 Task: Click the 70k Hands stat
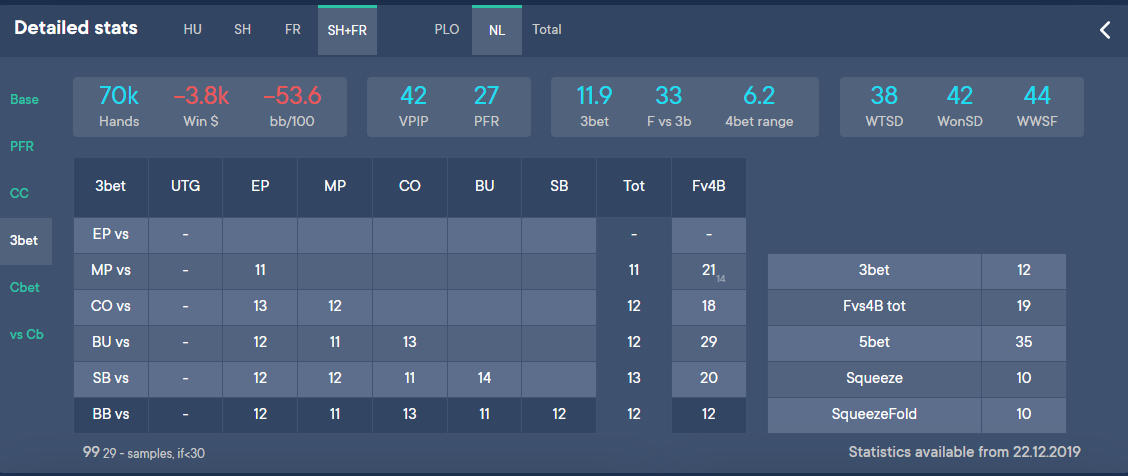[x=119, y=106]
